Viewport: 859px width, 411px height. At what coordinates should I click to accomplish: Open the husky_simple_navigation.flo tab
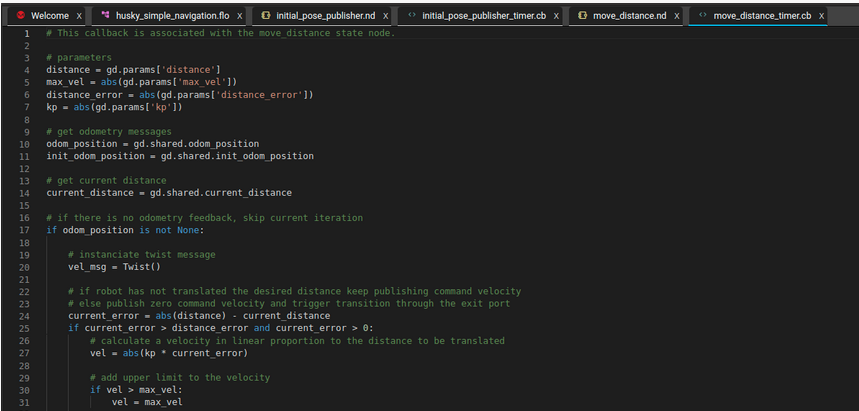[173, 16]
